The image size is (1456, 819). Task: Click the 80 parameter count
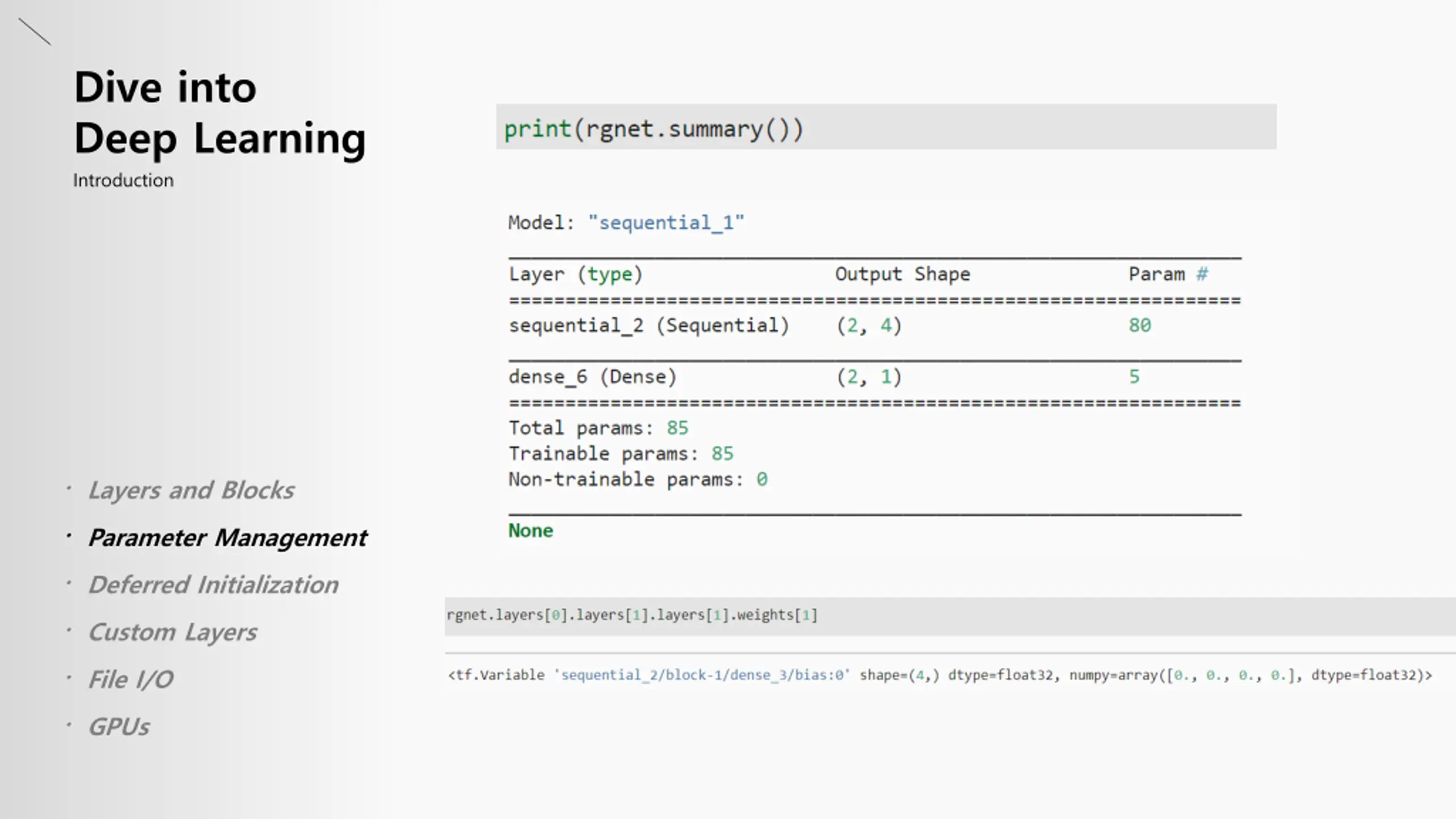click(1140, 325)
